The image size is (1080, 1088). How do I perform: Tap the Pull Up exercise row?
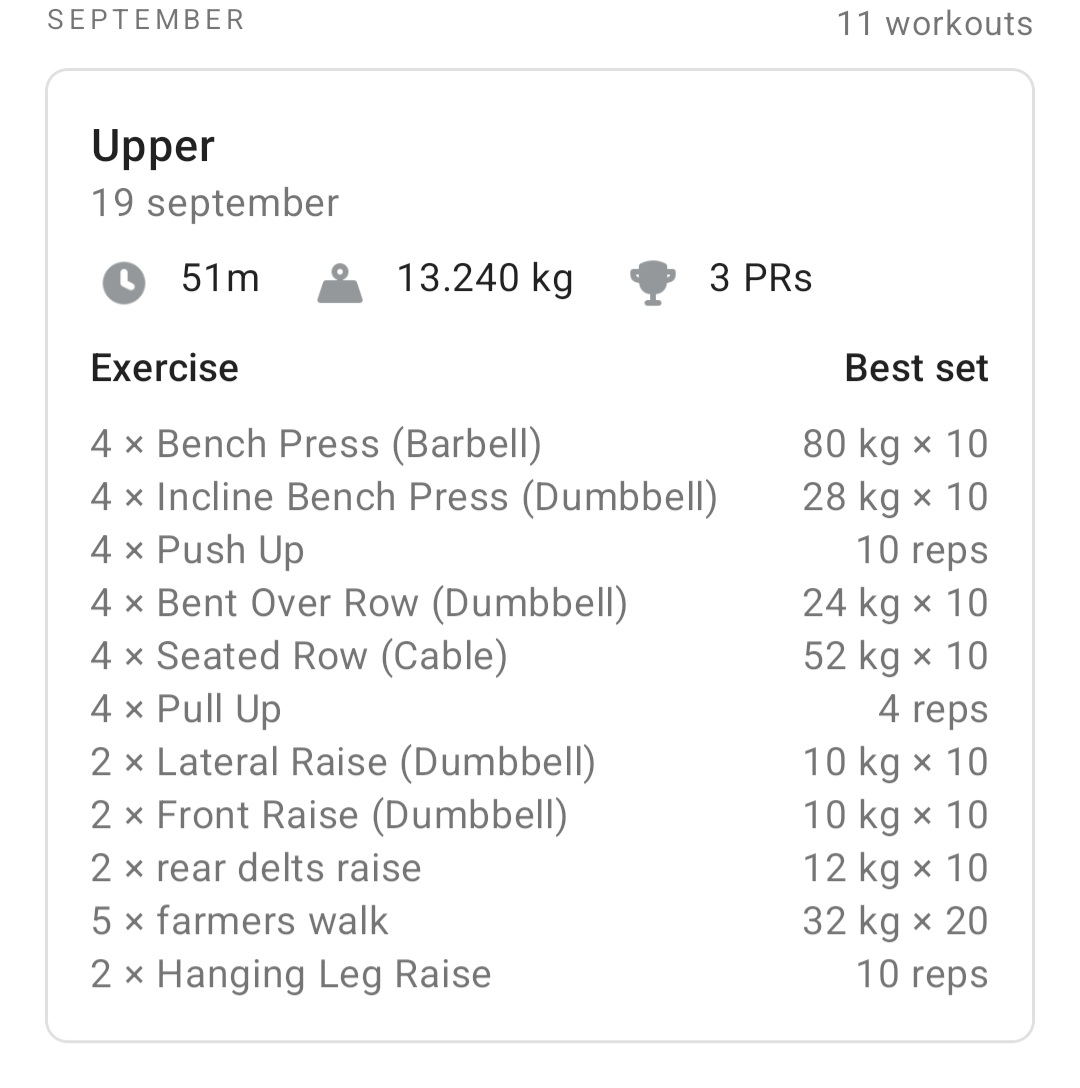tap(186, 709)
